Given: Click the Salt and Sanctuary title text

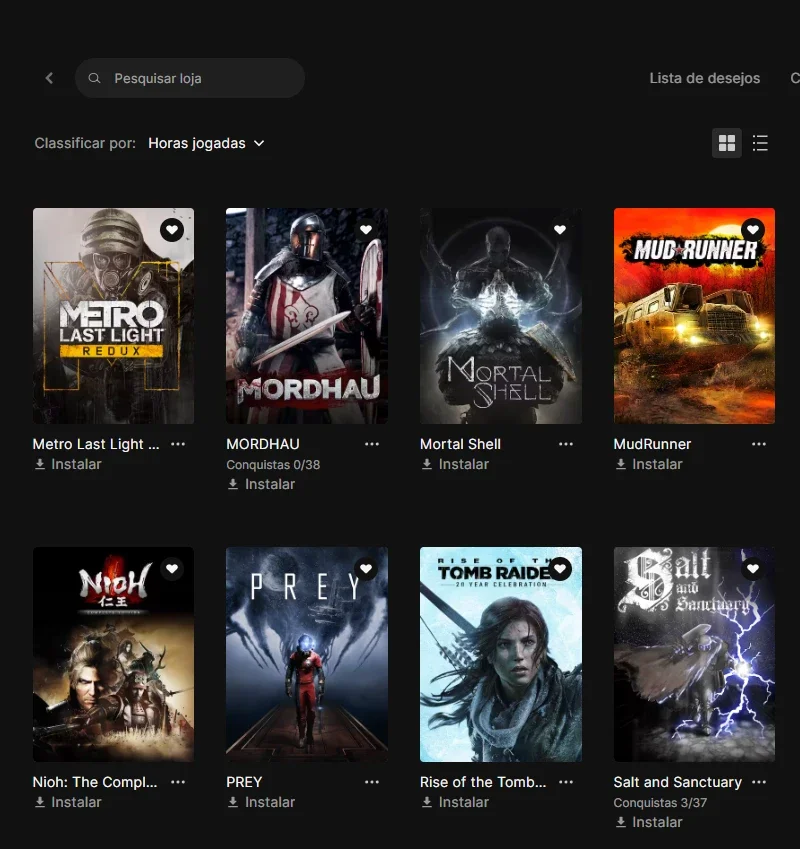Looking at the screenshot, I should pyautogui.click(x=678, y=782).
